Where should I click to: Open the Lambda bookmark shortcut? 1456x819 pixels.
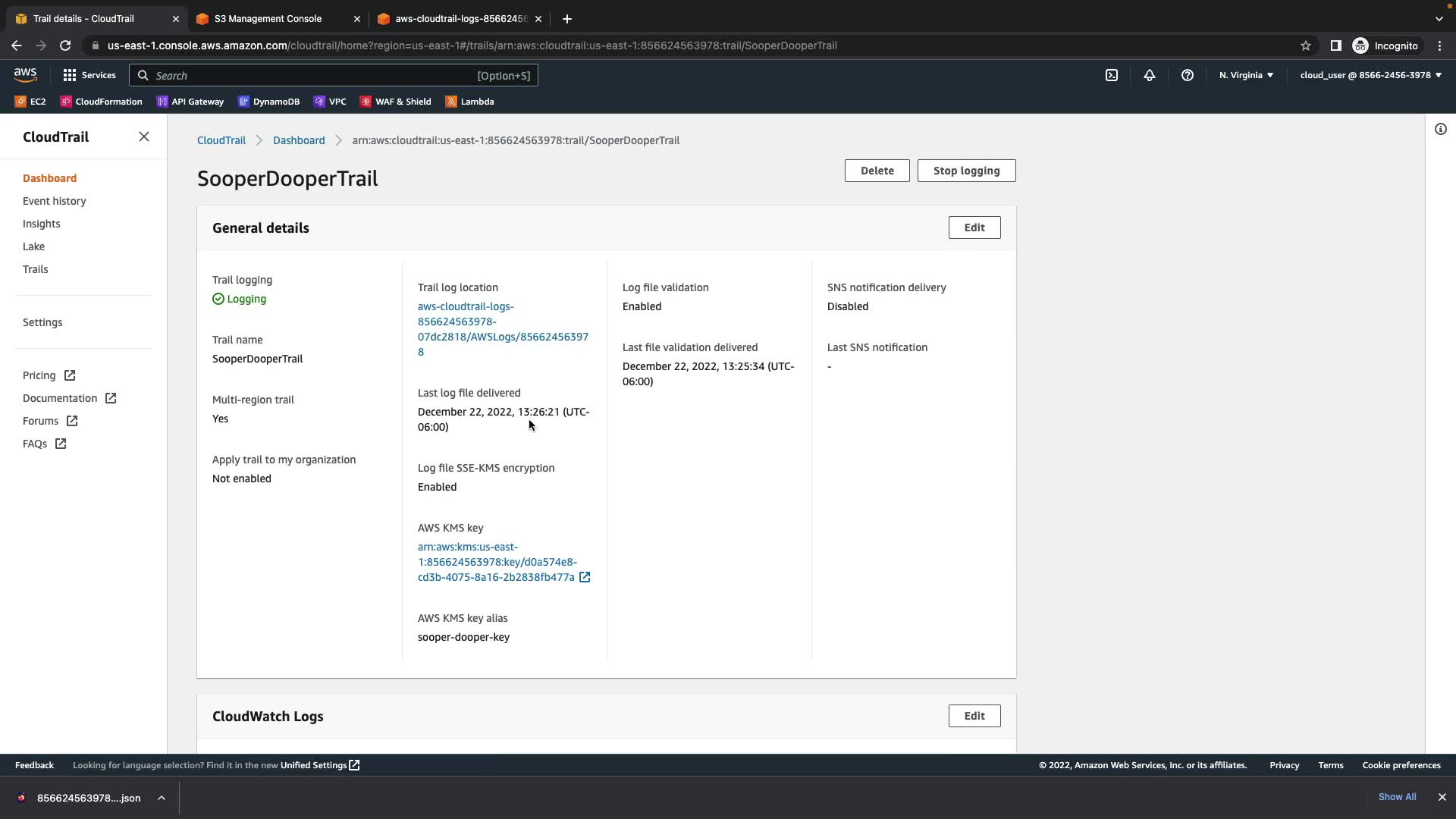pos(469,102)
